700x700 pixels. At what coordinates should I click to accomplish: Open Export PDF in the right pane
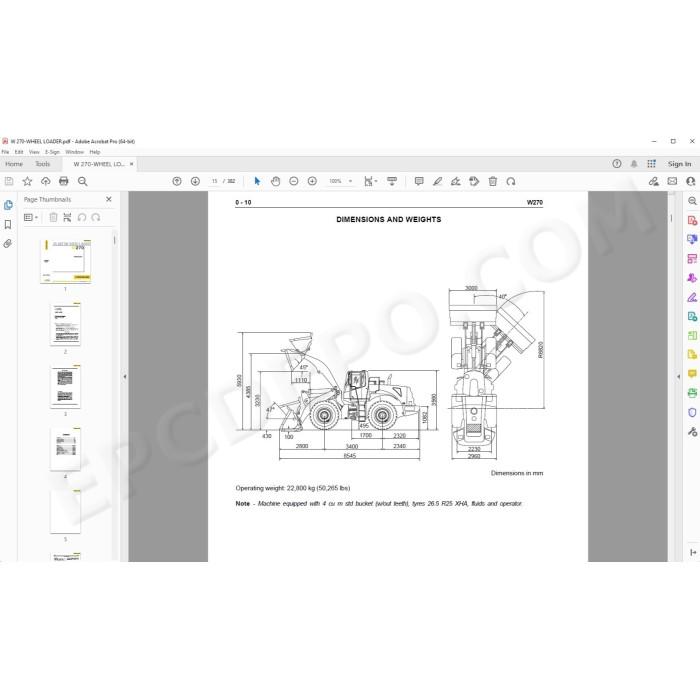tap(692, 316)
